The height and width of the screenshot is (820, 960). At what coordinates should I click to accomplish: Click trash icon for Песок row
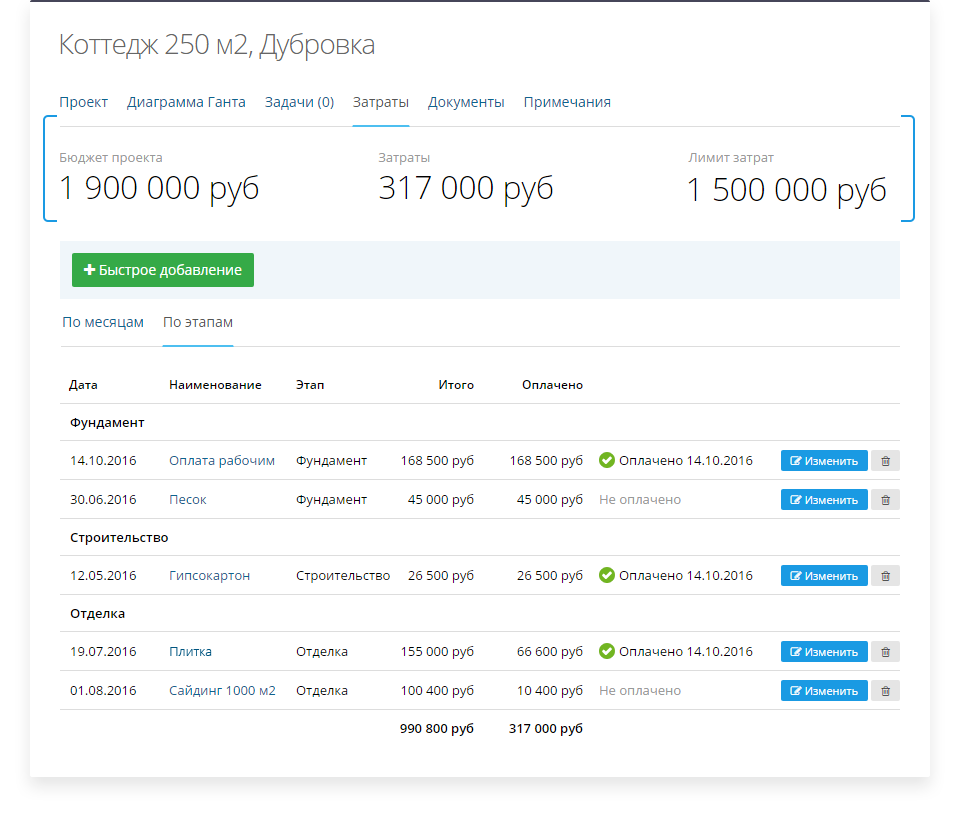[x=885, y=499]
